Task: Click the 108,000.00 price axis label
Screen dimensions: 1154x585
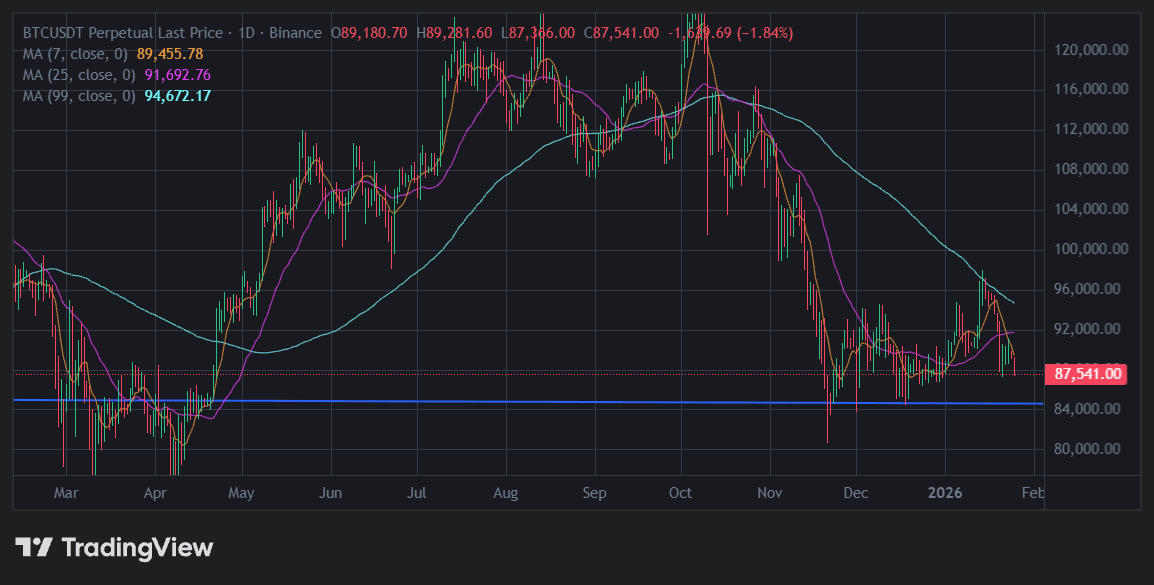Action: click(x=1091, y=169)
